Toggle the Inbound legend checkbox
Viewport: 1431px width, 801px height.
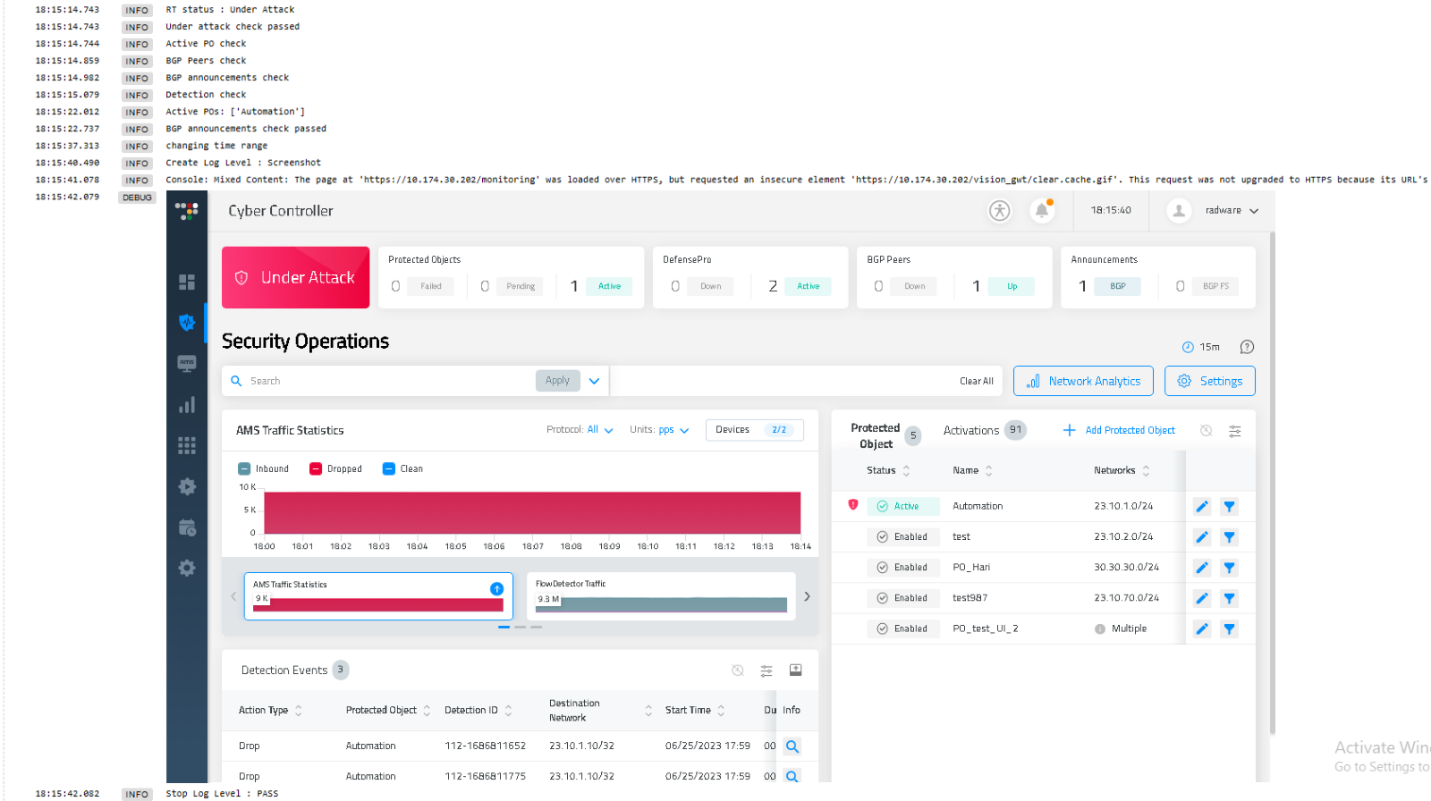244,469
